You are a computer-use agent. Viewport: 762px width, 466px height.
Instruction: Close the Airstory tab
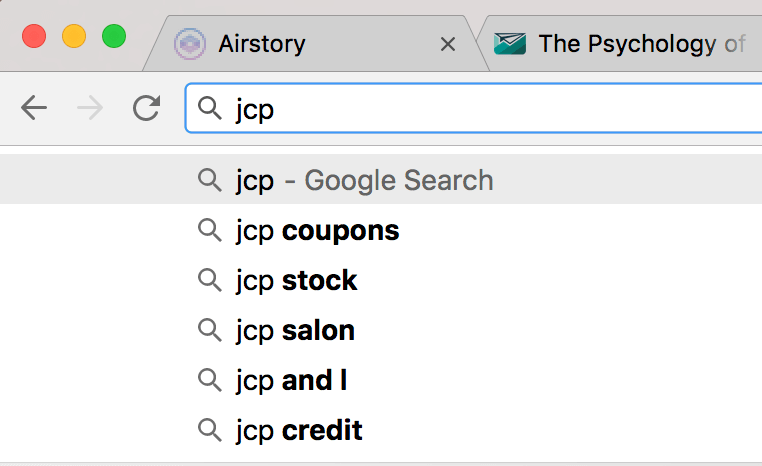coord(448,44)
